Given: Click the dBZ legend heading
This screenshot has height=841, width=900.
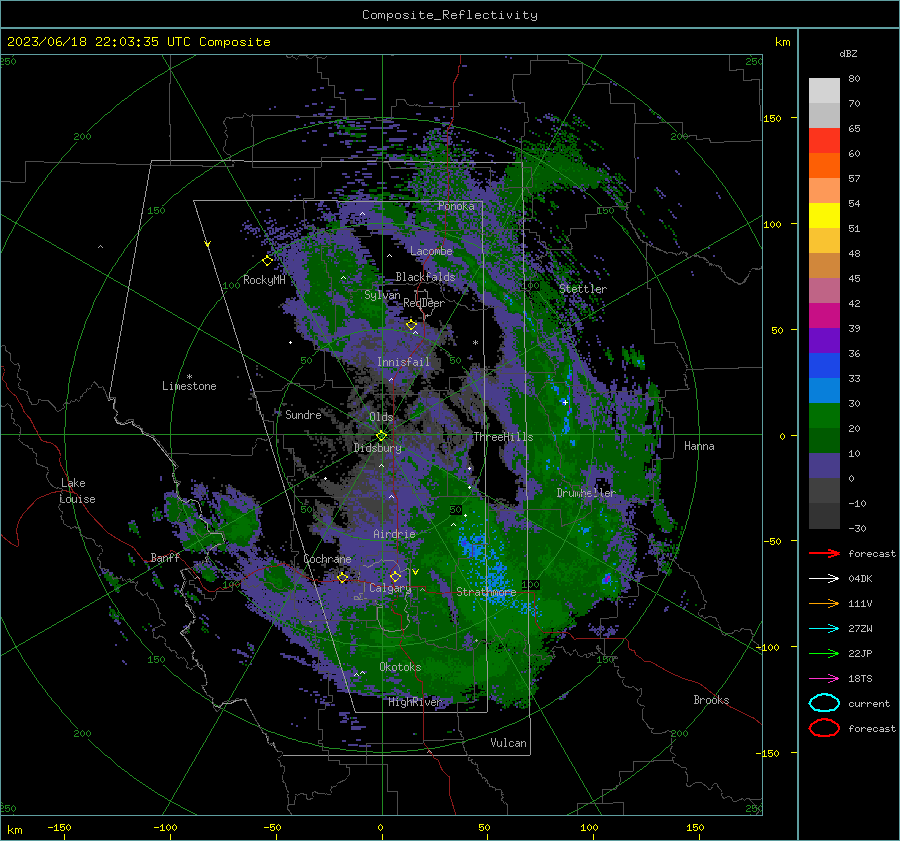Looking at the screenshot, I should pos(848,53).
